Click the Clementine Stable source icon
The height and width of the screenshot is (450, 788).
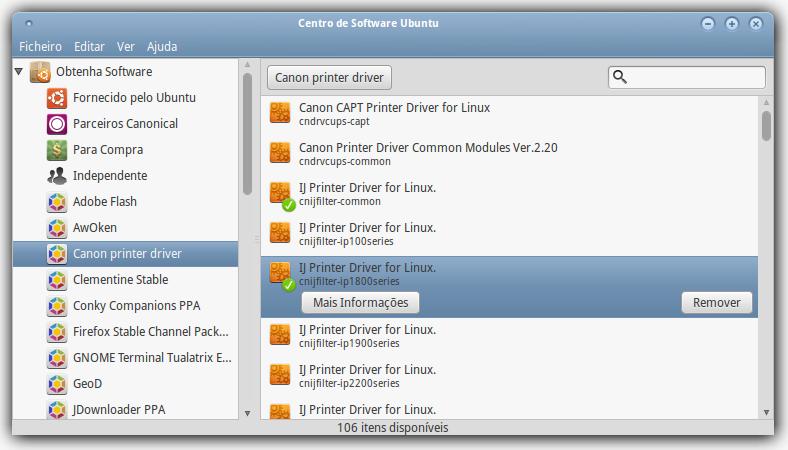[57, 280]
